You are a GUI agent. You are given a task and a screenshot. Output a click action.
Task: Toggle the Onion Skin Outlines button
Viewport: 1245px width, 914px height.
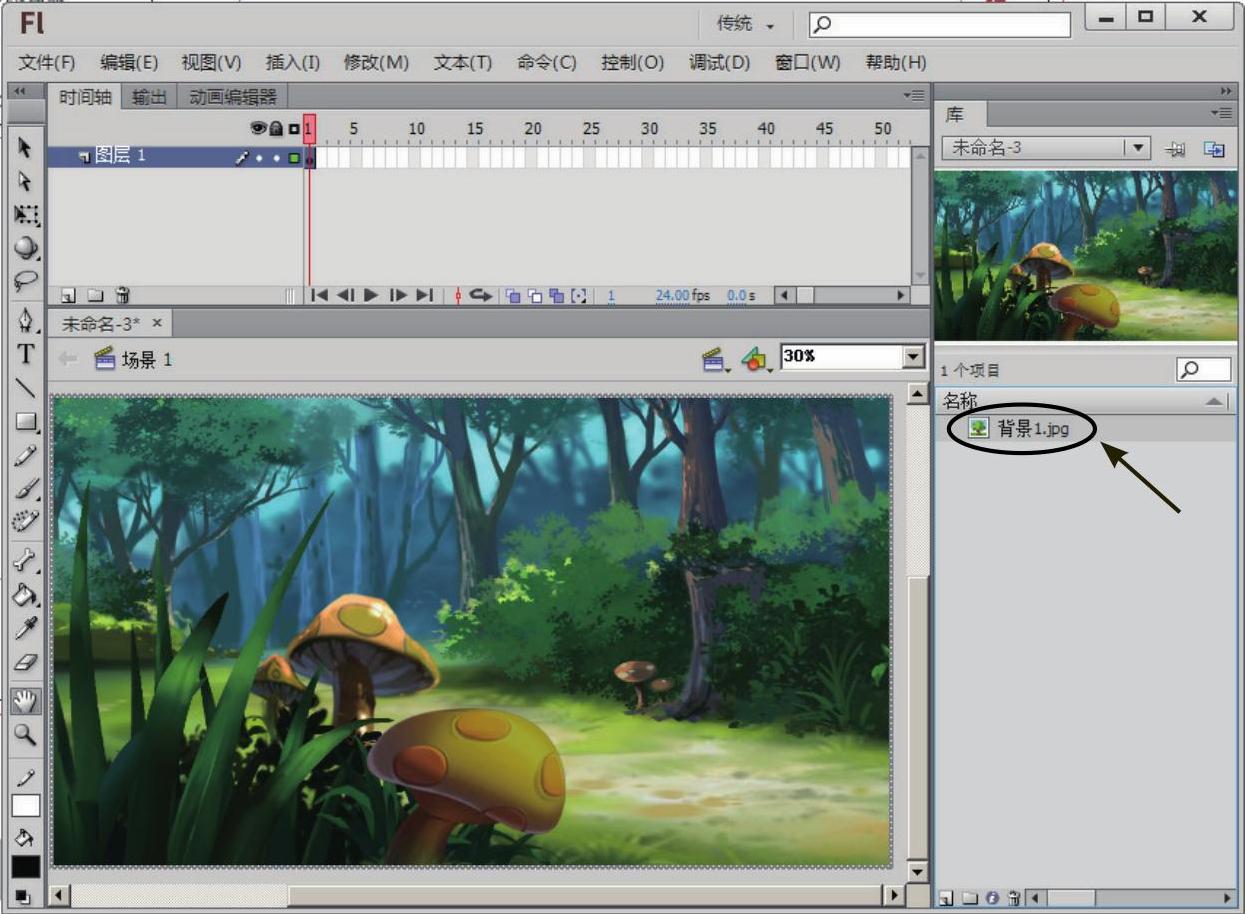(x=535, y=296)
